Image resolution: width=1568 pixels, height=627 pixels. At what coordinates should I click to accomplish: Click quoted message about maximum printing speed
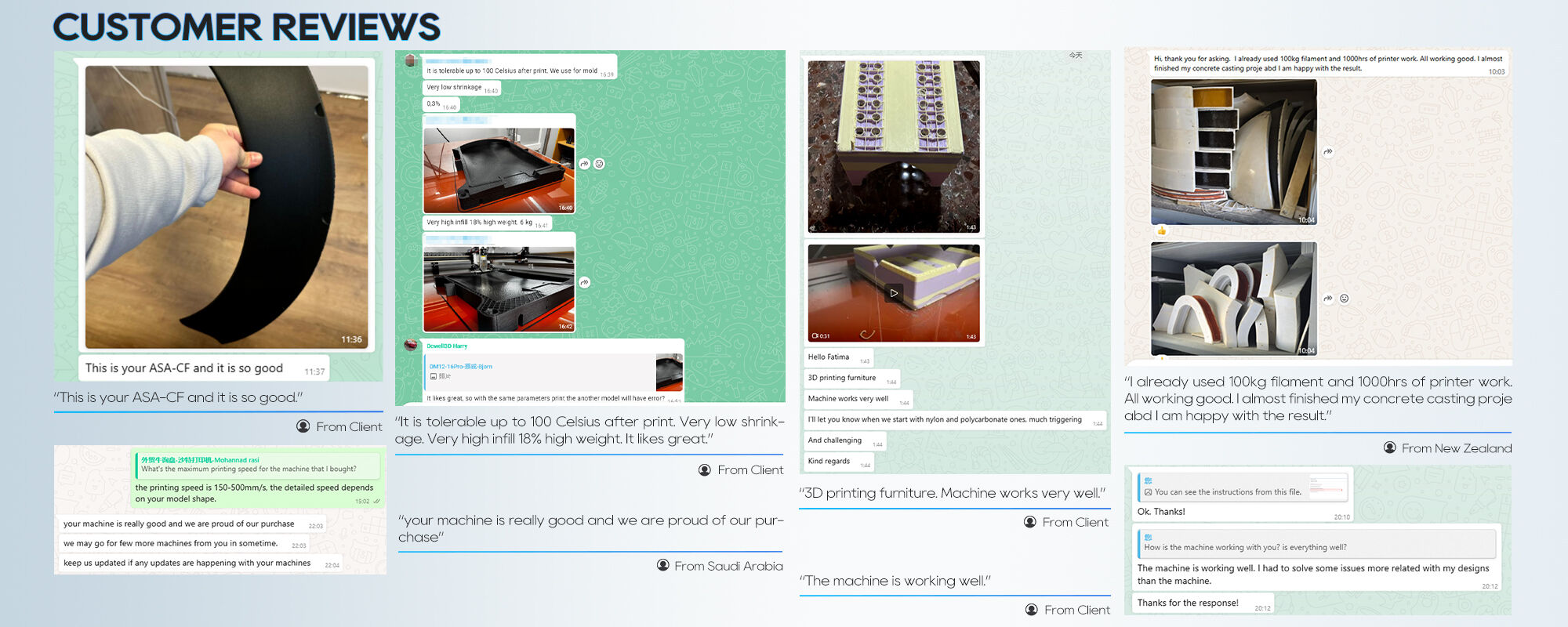pyautogui.click(x=257, y=466)
